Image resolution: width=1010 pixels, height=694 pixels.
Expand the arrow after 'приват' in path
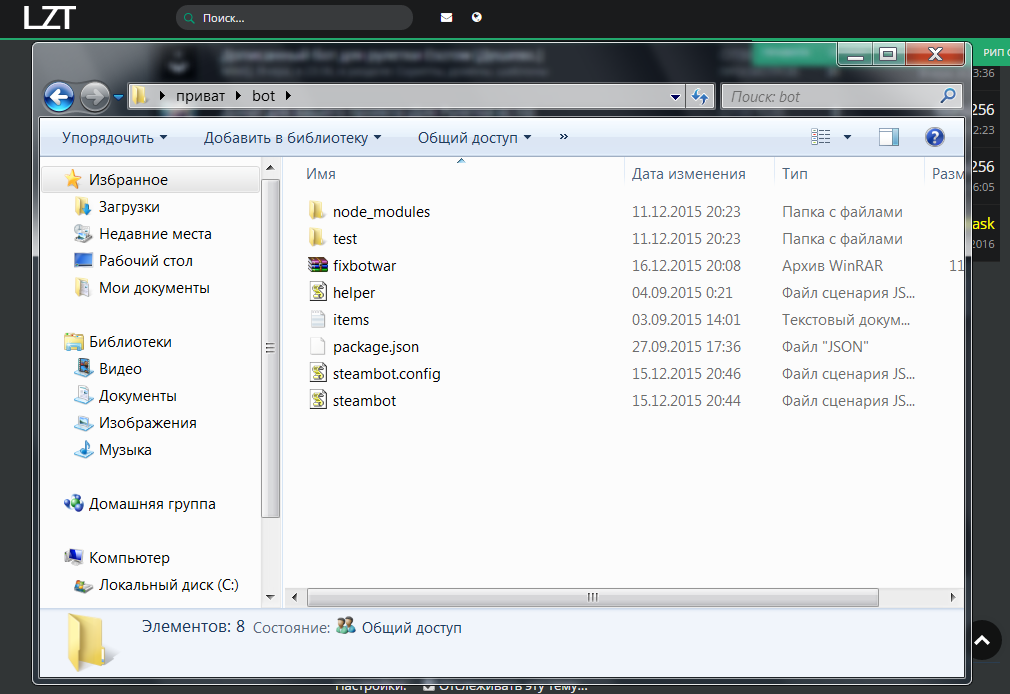click(238, 96)
